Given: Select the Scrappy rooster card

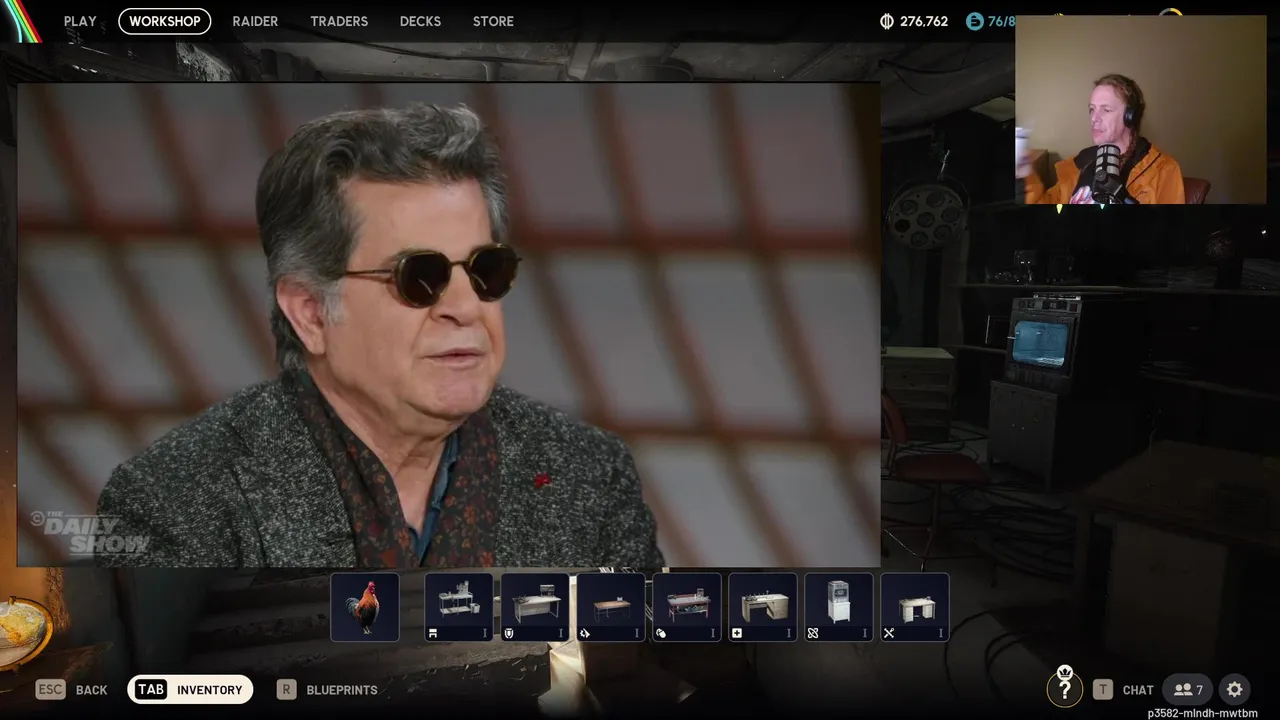Looking at the screenshot, I should tap(365, 607).
